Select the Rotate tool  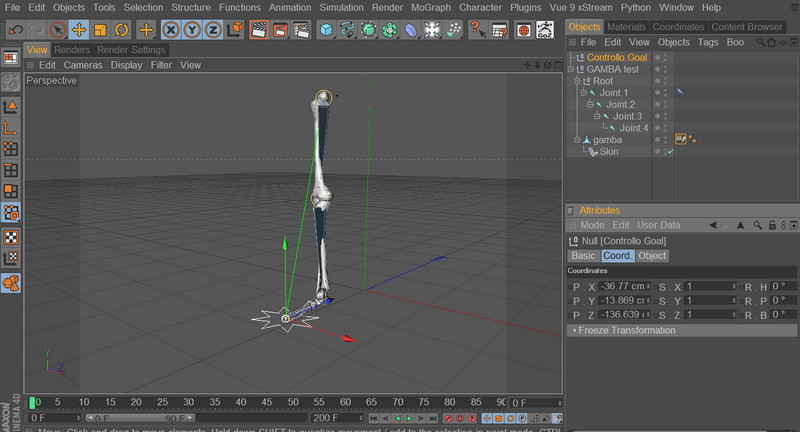click(121, 30)
